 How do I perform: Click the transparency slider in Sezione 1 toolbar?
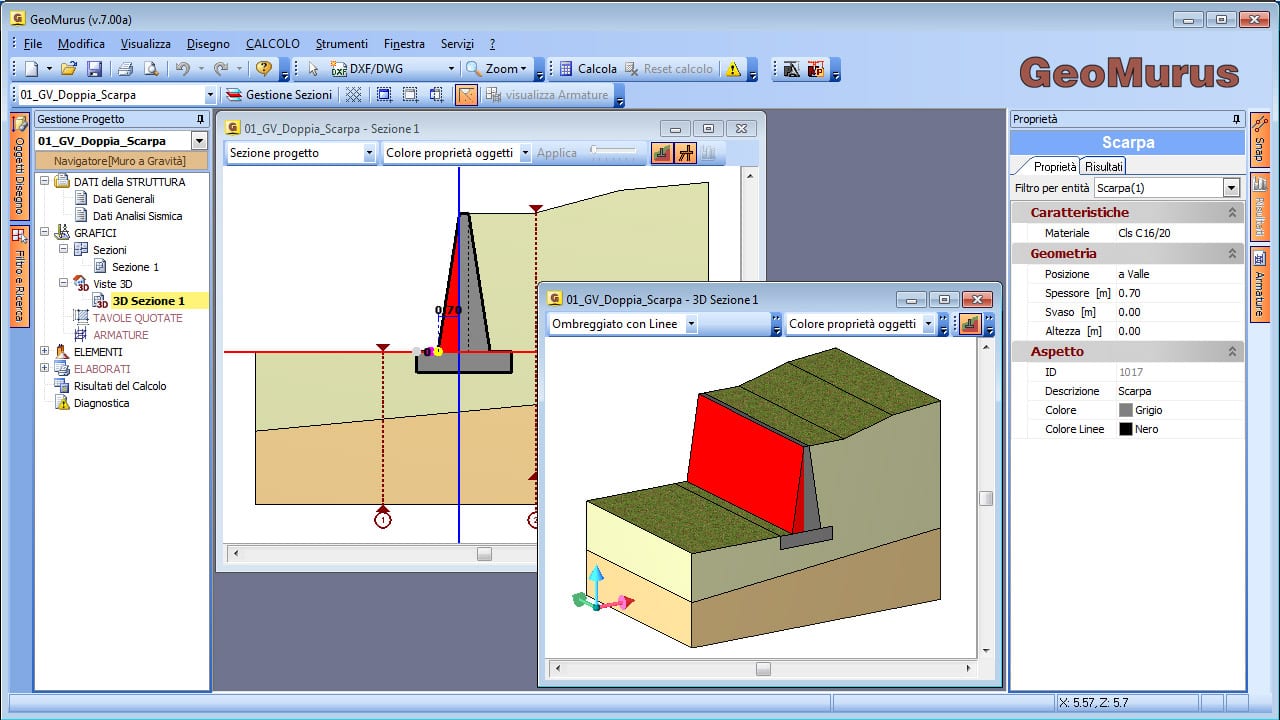pos(613,152)
